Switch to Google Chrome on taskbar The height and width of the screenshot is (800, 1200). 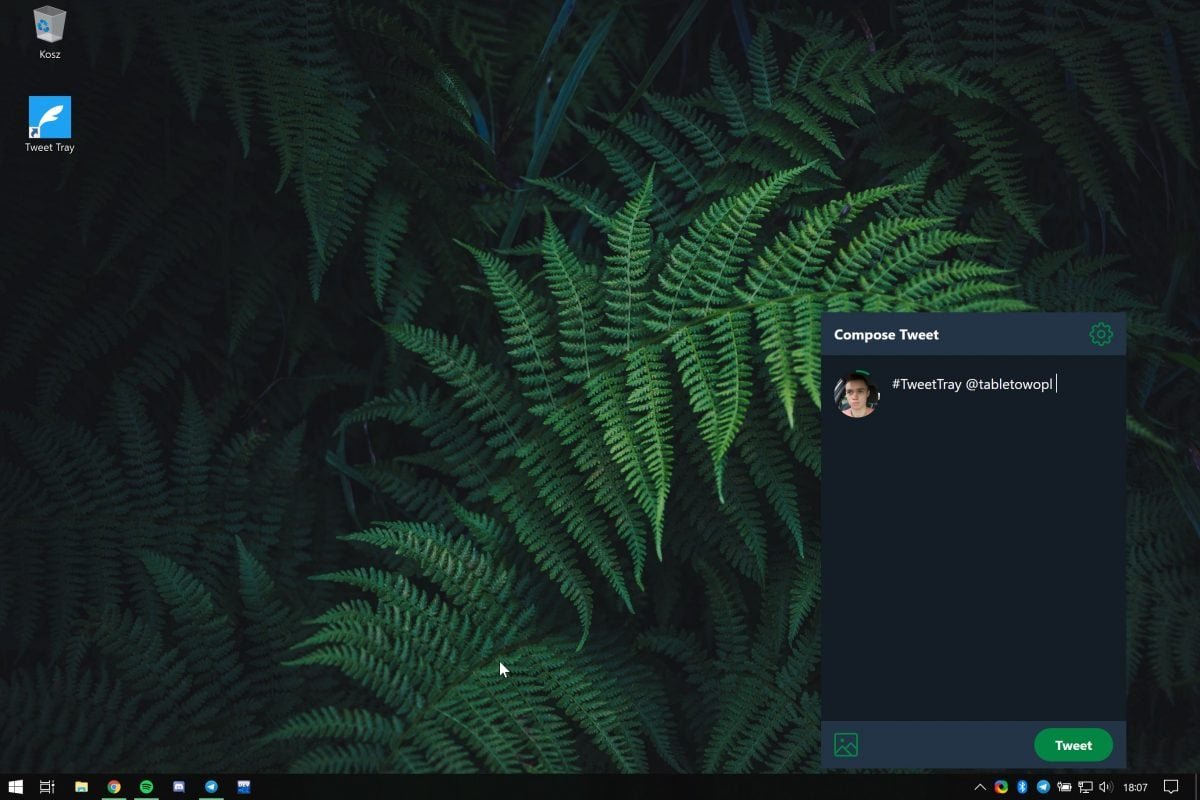point(114,787)
